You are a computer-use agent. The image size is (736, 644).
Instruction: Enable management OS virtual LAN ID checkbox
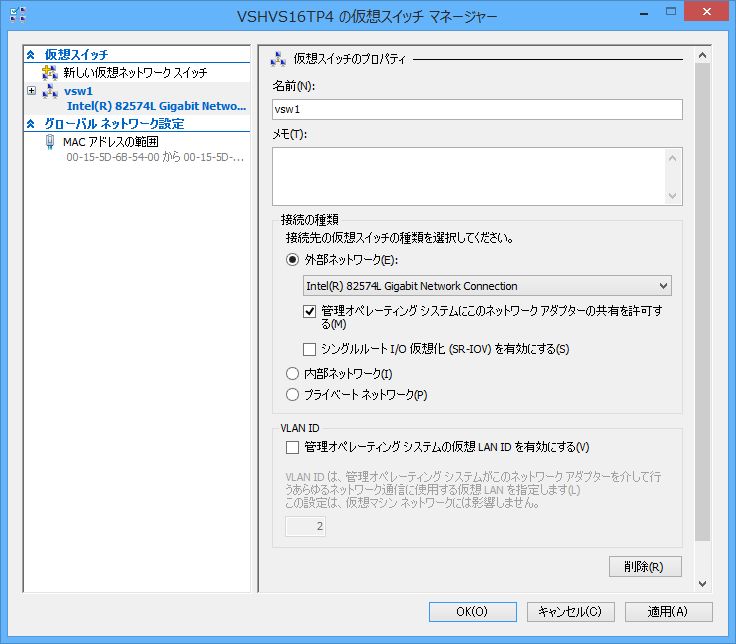coord(292,447)
